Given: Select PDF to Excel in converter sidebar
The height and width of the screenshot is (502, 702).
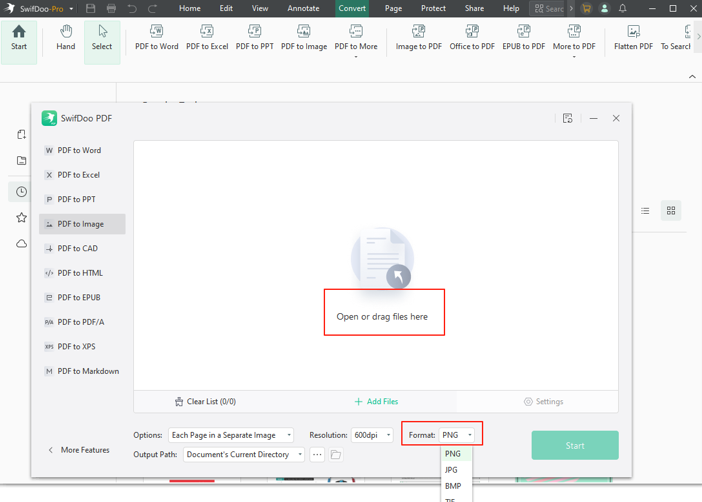Looking at the screenshot, I should click(x=82, y=175).
